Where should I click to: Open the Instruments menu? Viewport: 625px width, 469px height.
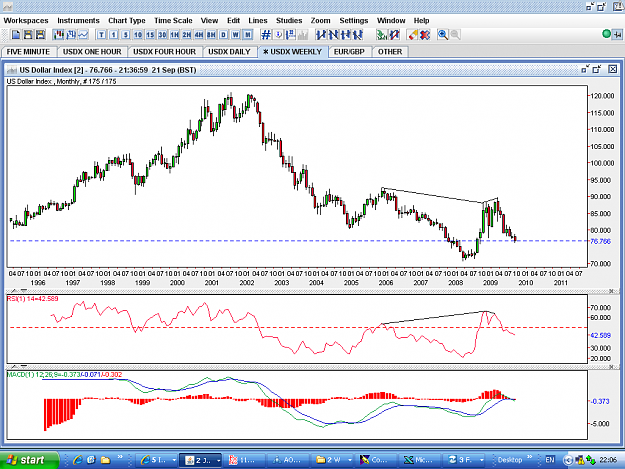[79, 21]
